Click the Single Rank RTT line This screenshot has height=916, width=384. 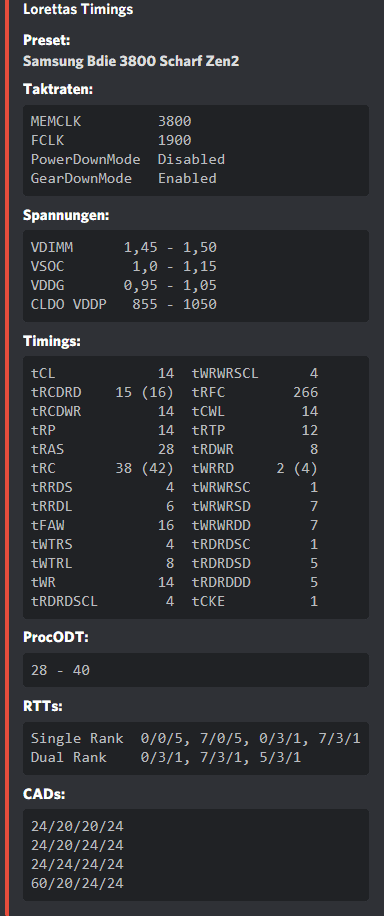coord(195,738)
